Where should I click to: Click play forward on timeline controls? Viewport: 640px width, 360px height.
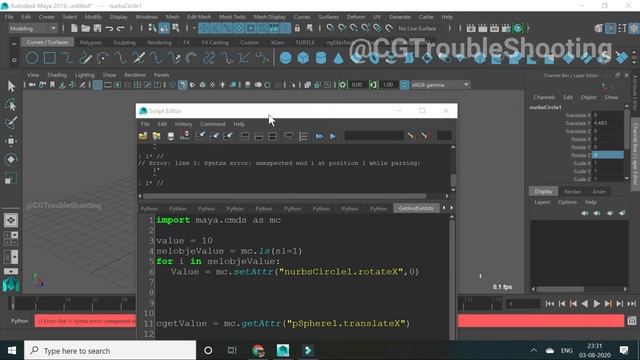point(597,304)
